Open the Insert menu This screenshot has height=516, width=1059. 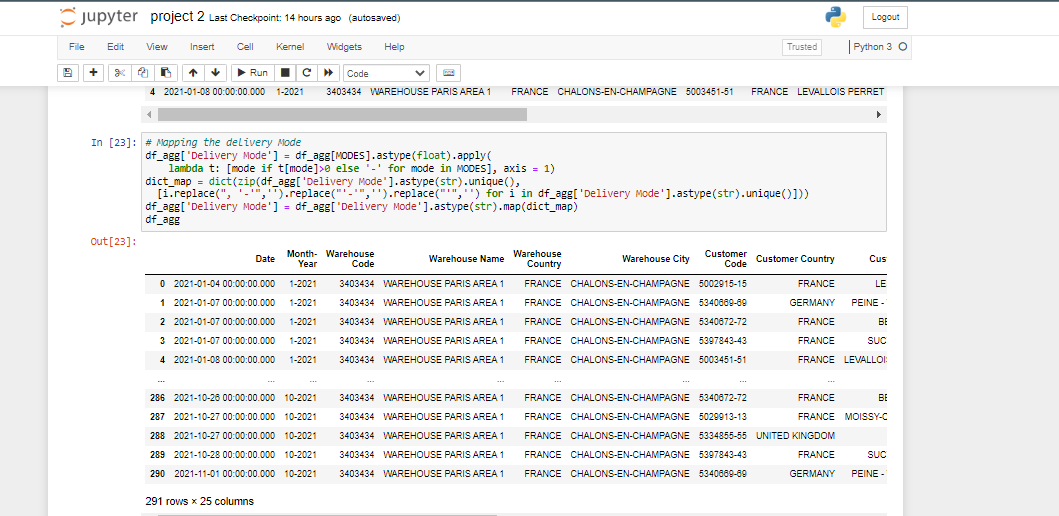(x=202, y=47)
